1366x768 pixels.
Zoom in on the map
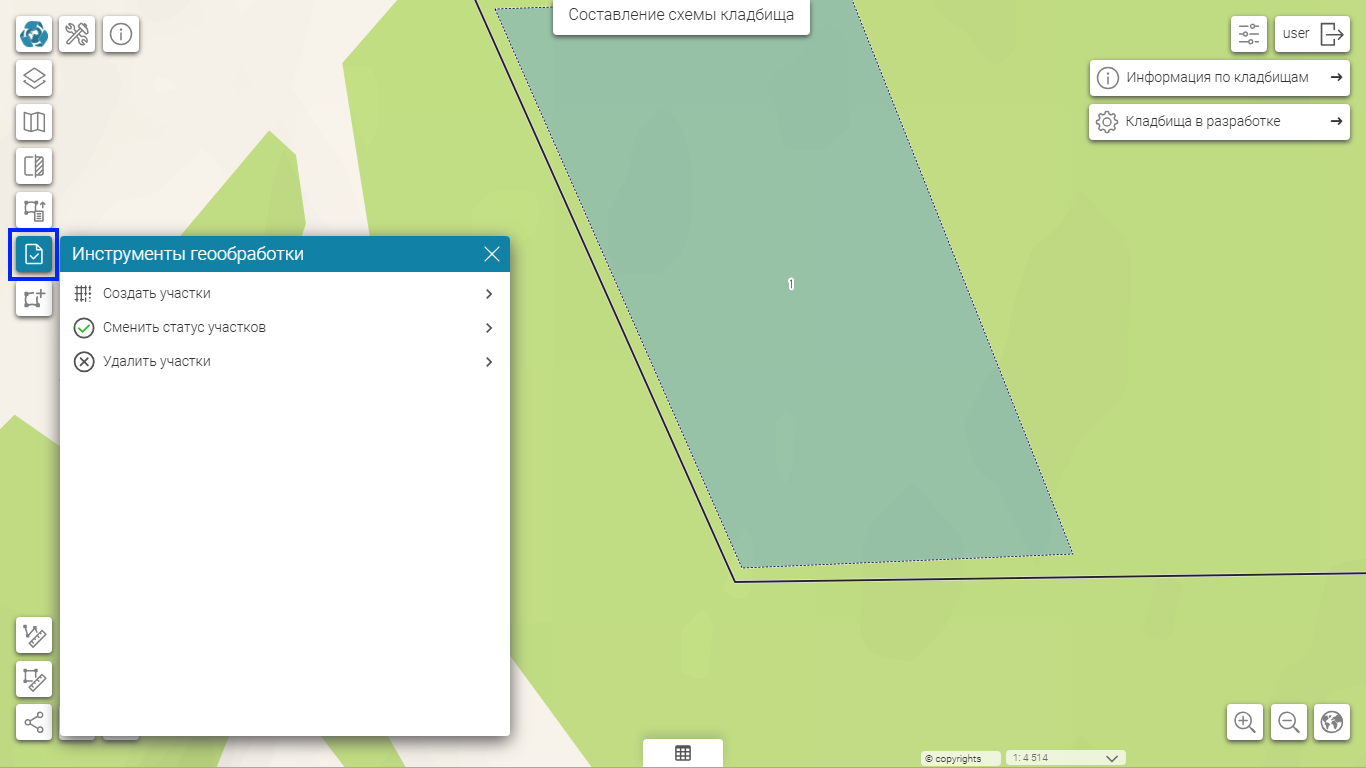coord(1245,722)
